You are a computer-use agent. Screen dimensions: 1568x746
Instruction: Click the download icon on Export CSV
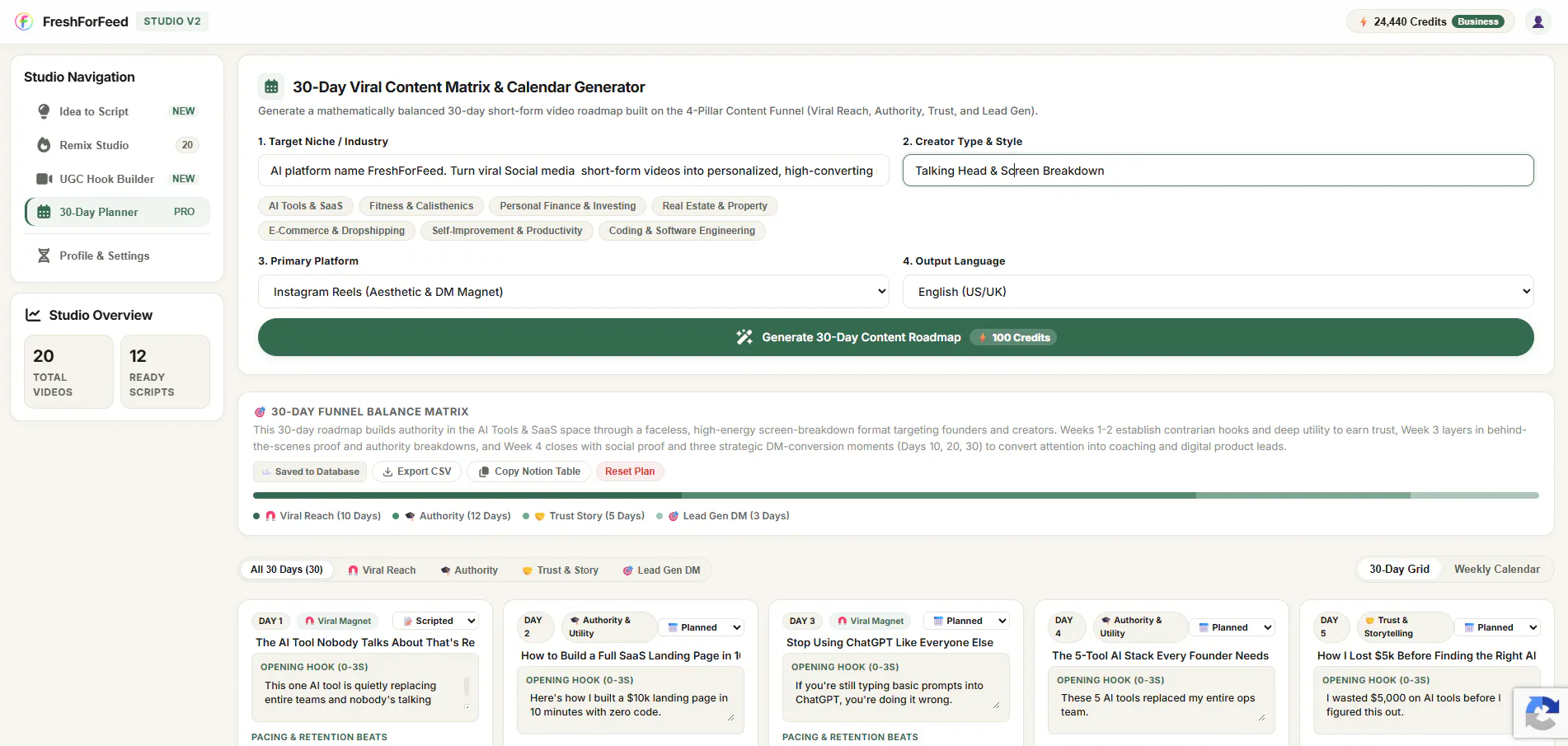click(x=387, y=472)
